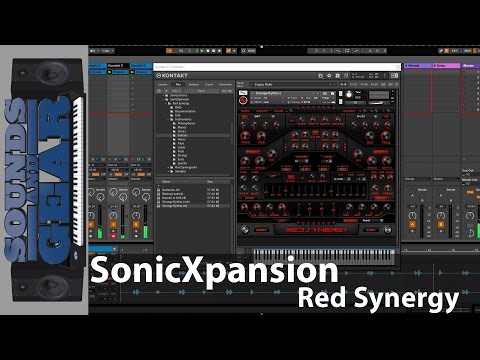Collapse the Instruments folder expander
The height and width of the screenshot is (360, 480).
tap(168, 119)
